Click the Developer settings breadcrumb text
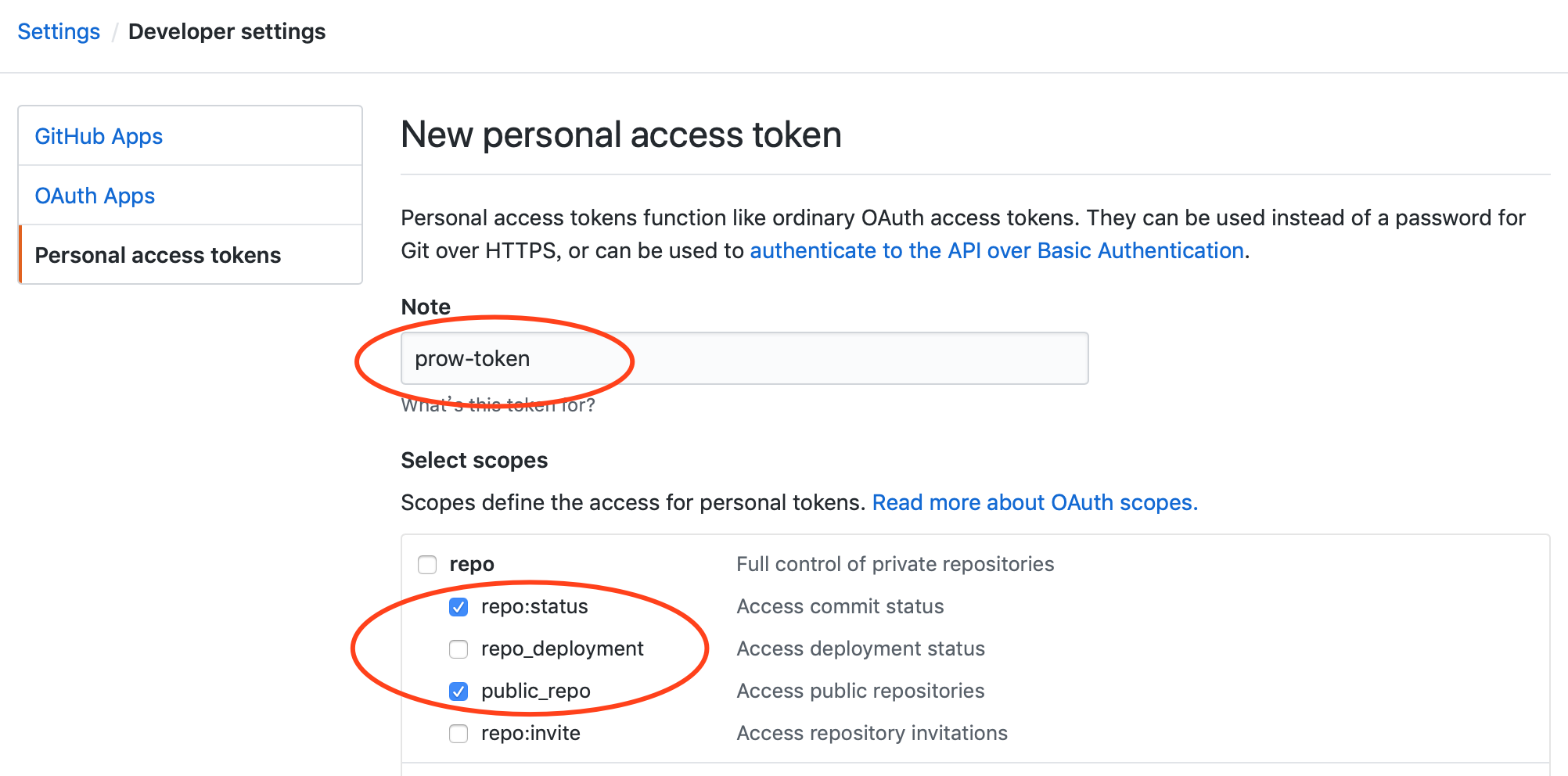Image resolution: width=1568 pixels, height=776 pixels. [227, 32]
